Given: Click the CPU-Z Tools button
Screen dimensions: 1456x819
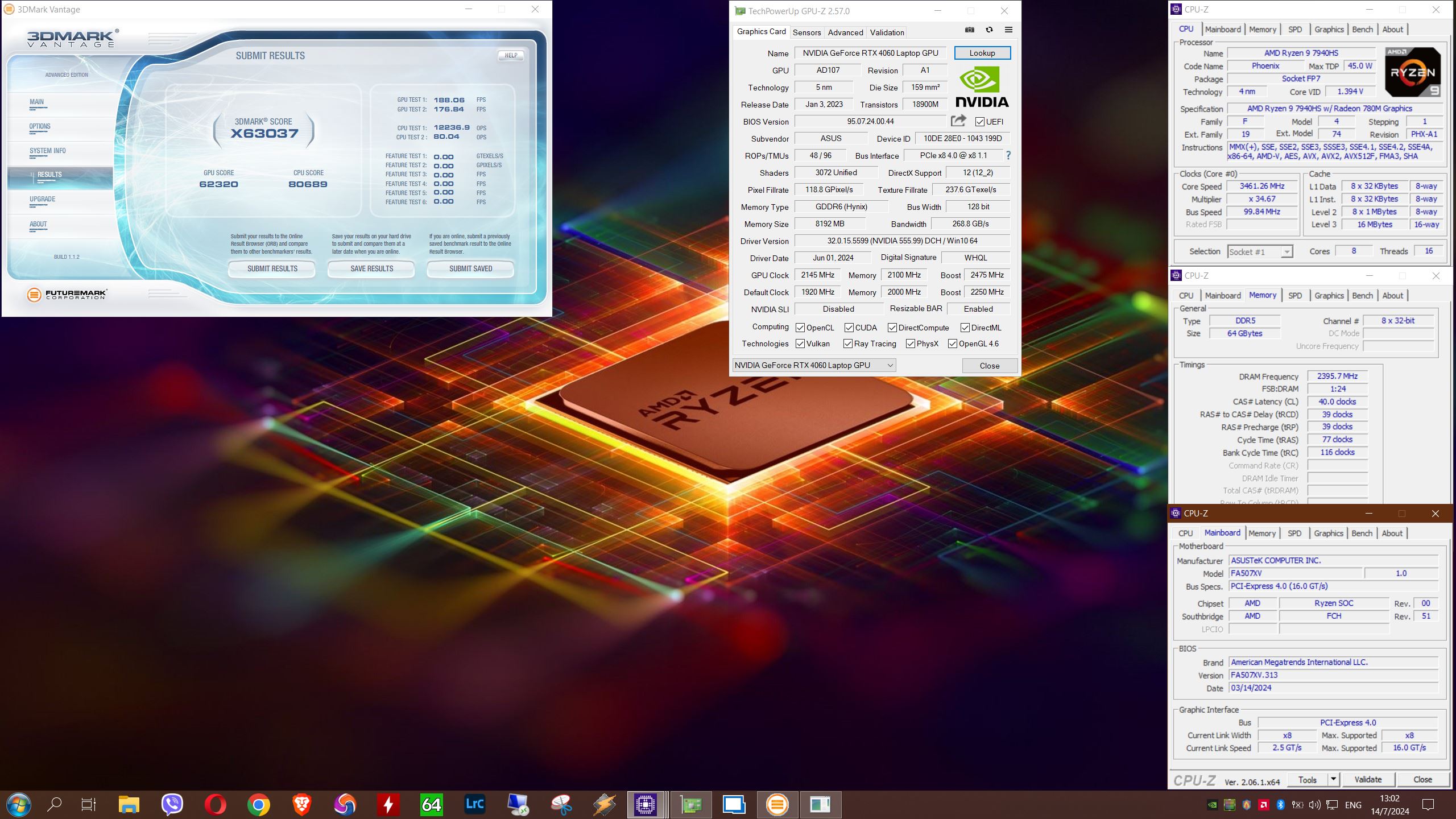Looking at the screenshot, I should coord(1307,779).
